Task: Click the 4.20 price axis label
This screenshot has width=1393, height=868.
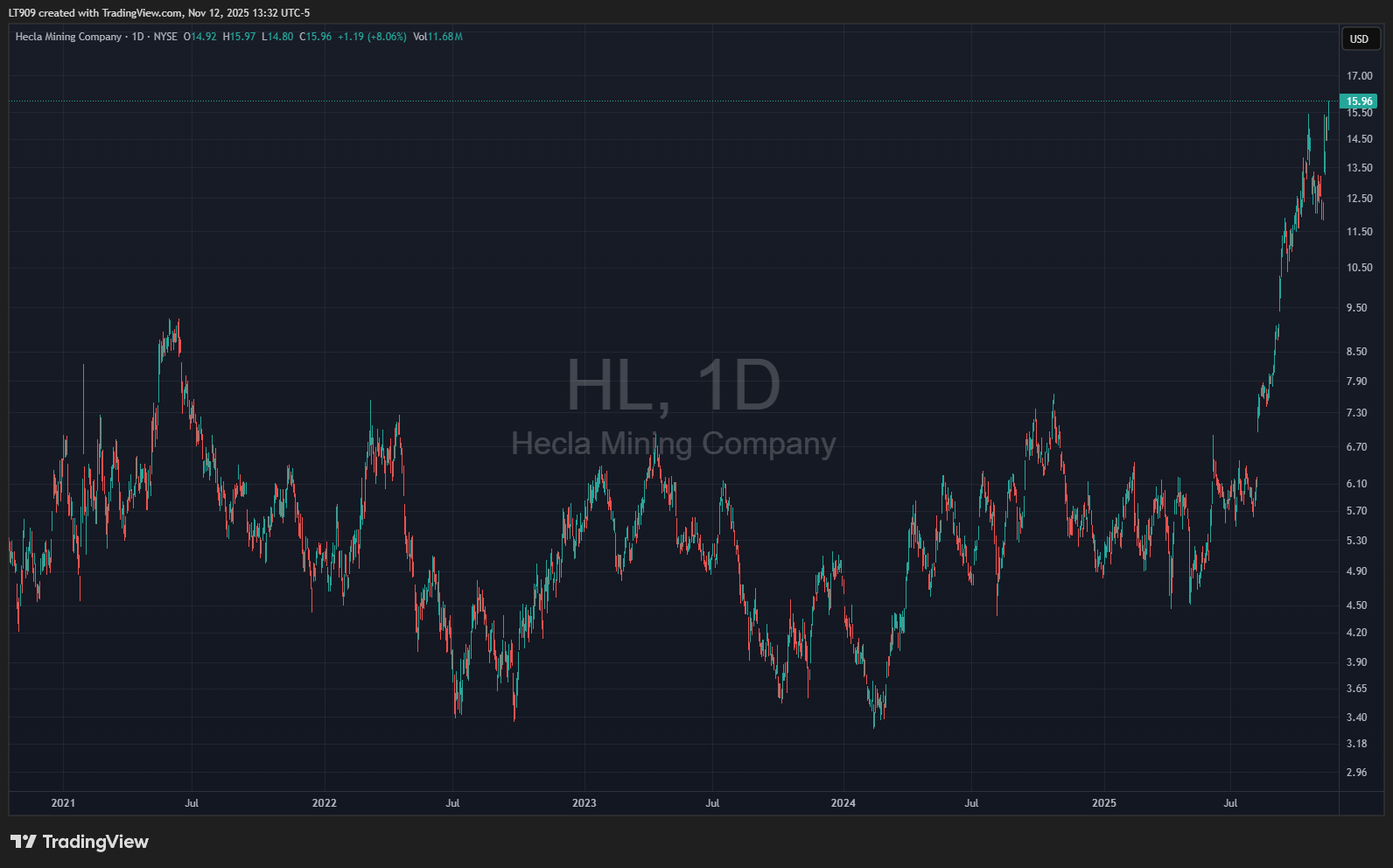Action: tap(1356, 633)
